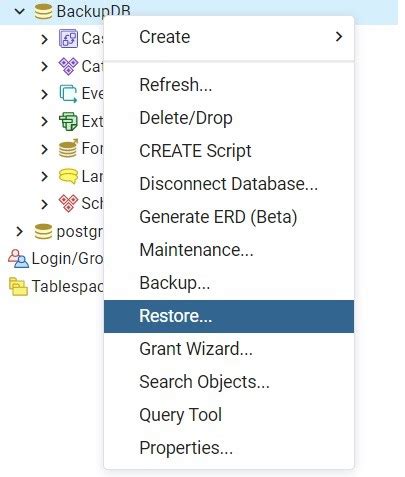This screenshot has width=405, height=477.
Task: Select Restore... from context menu
Action: (229, 316)
